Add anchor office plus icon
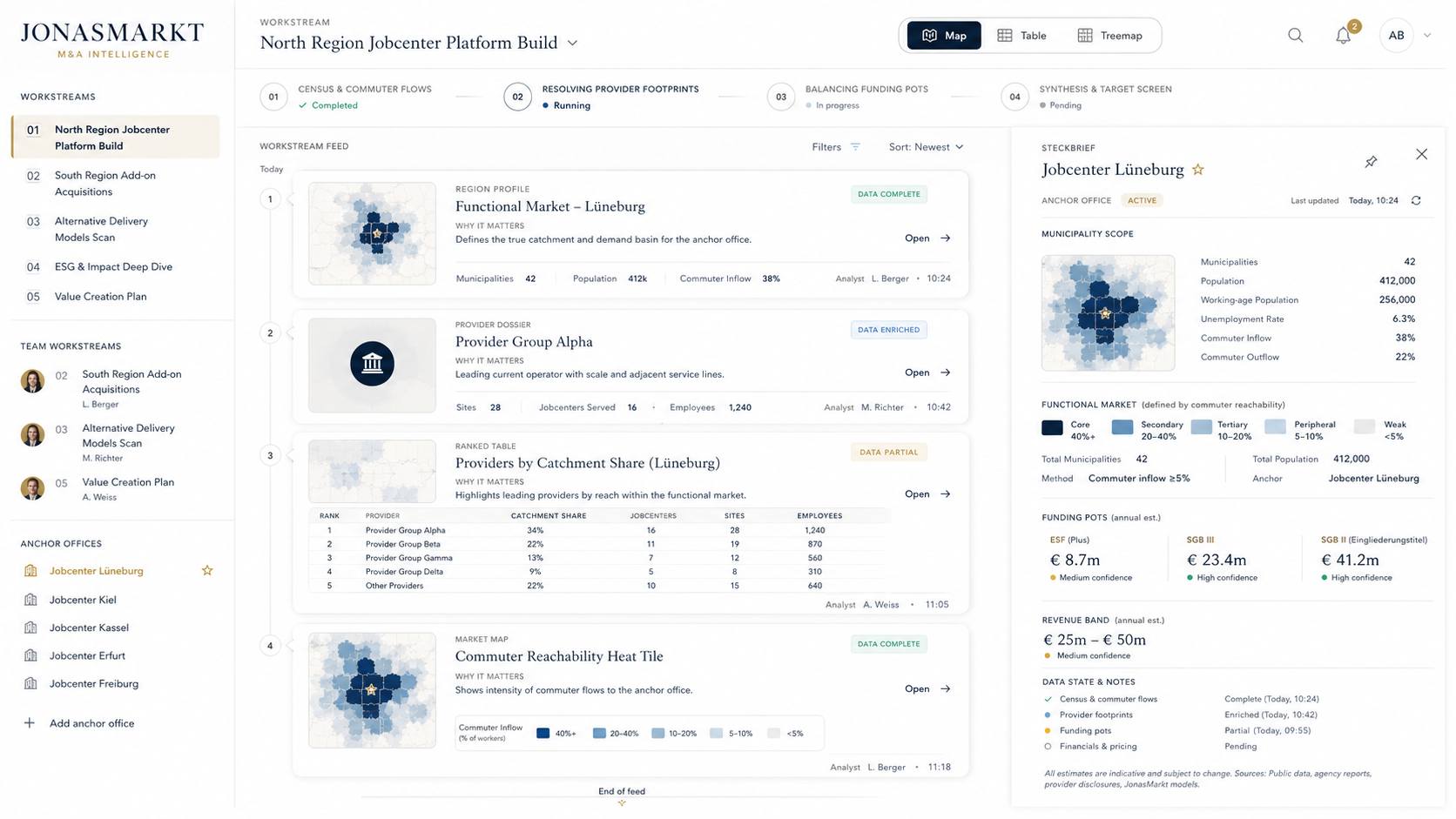Image resolution: width=1456 pixels, height=819 pixels. pos(30,723)
